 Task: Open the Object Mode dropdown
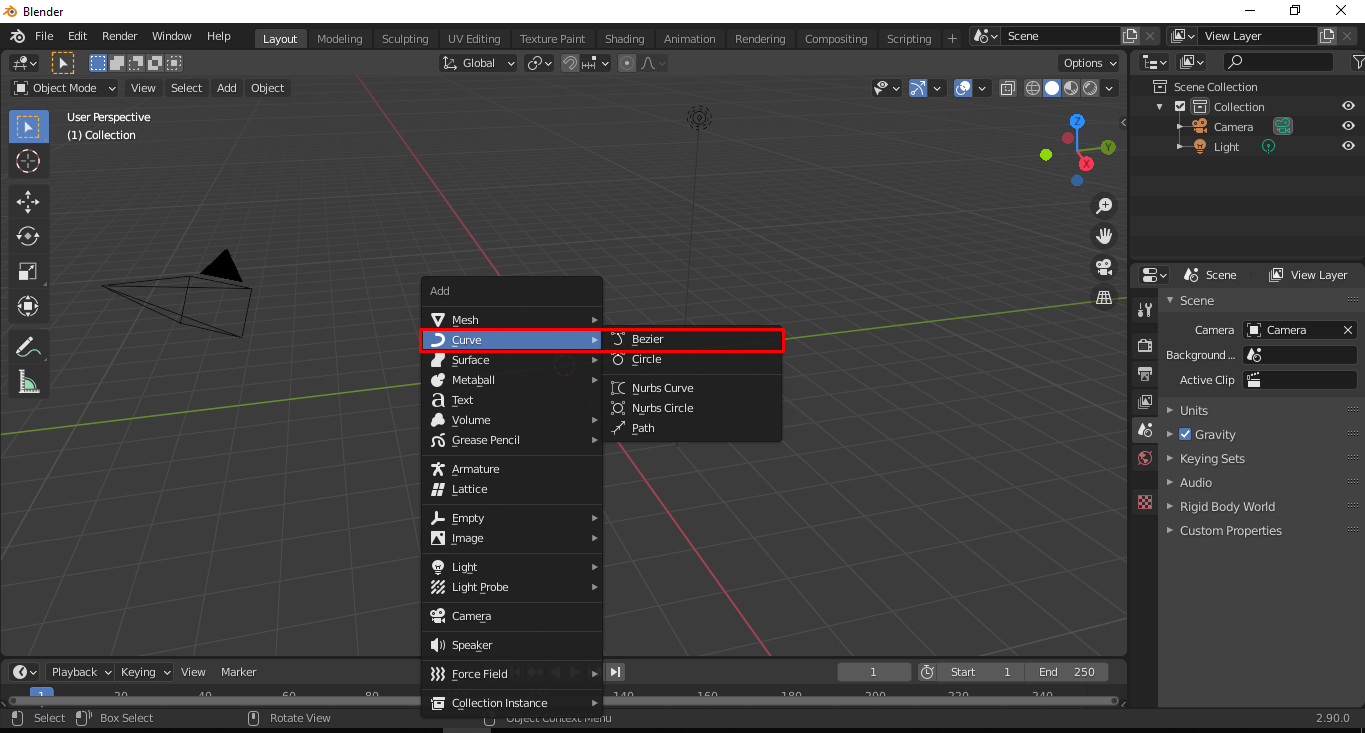pyautogui.click(x=63, y=88)
